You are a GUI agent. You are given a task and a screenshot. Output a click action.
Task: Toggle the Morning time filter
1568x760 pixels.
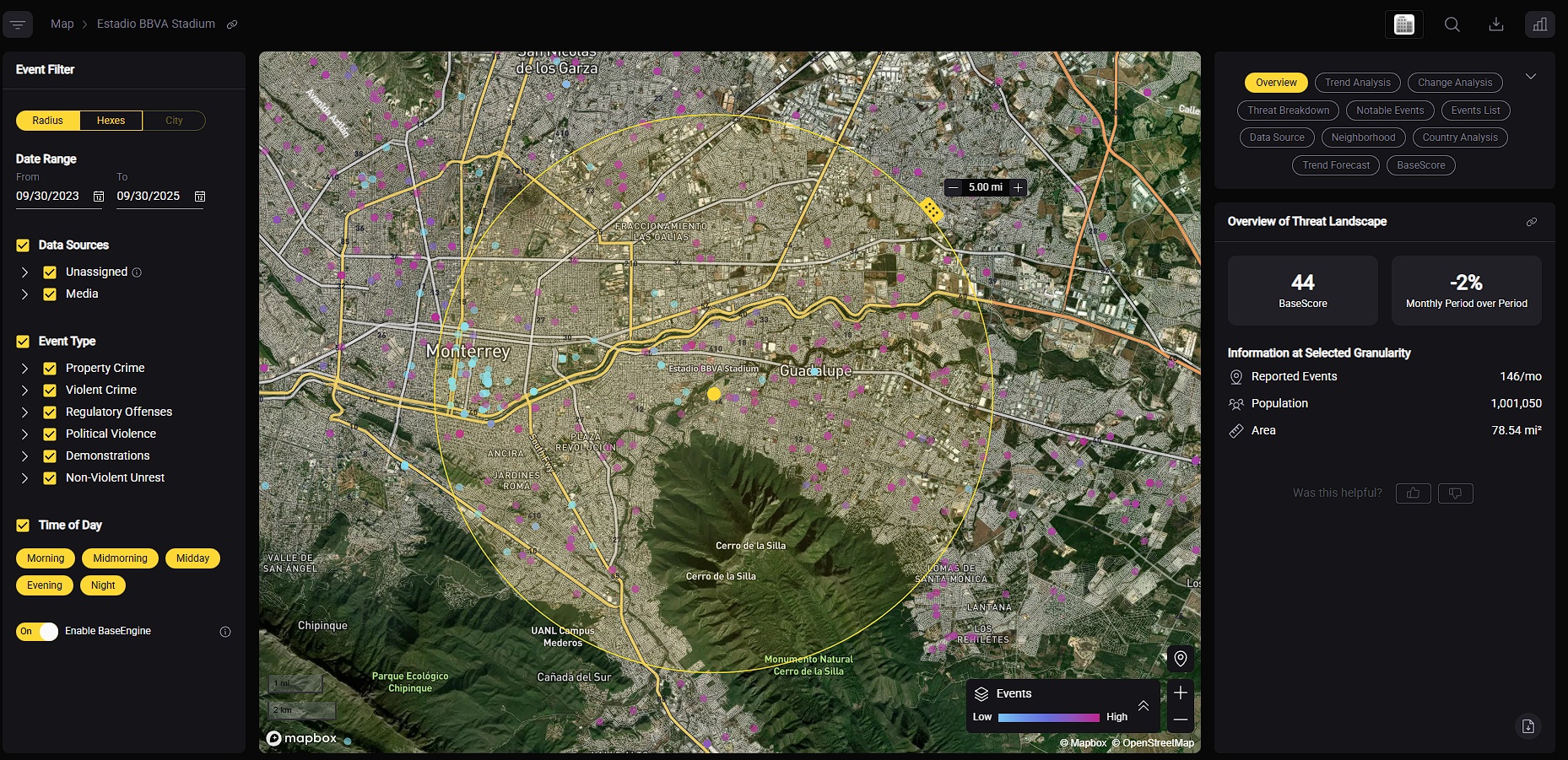pyautogui.click(x=46, y=558)
